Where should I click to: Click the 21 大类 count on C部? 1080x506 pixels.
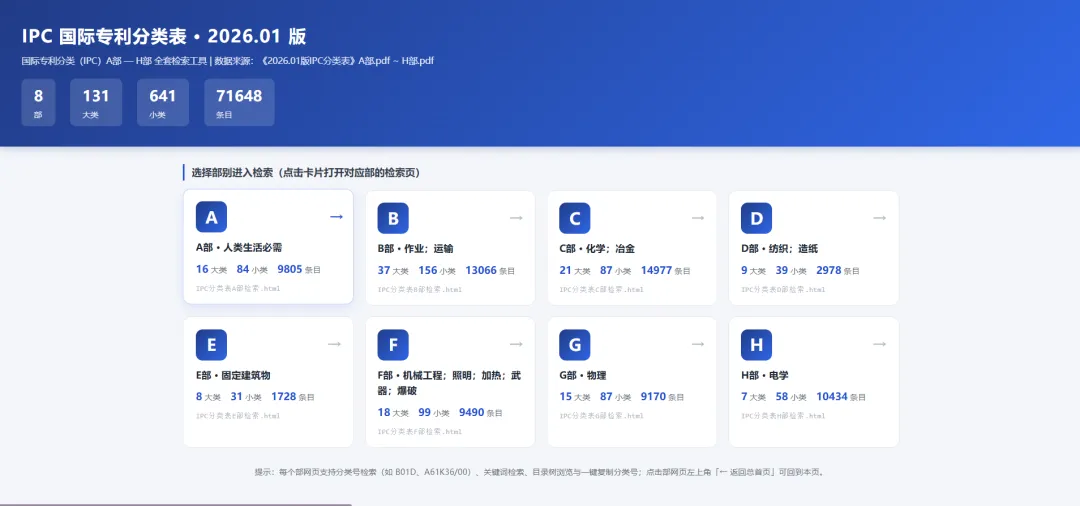tap(575, 271)
